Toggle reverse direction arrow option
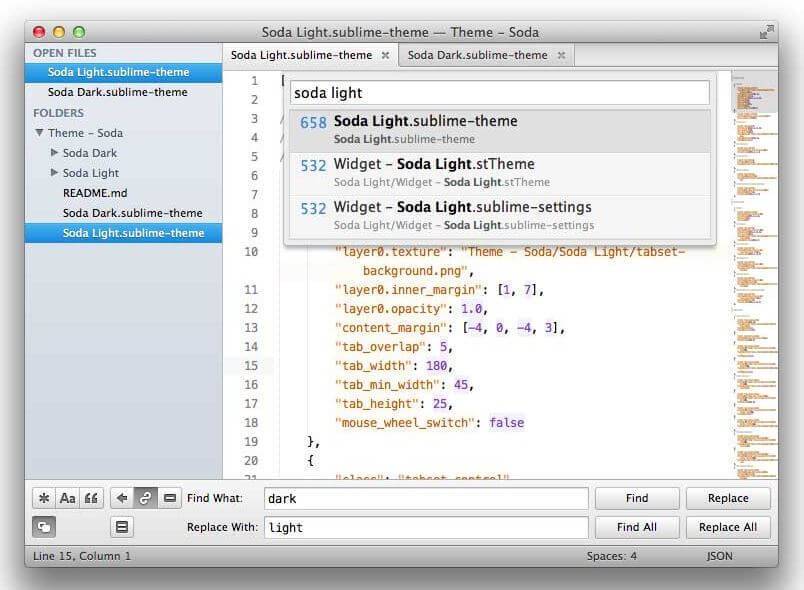Image resolution: width=804 pixels, height=590 pixels. 122,498
